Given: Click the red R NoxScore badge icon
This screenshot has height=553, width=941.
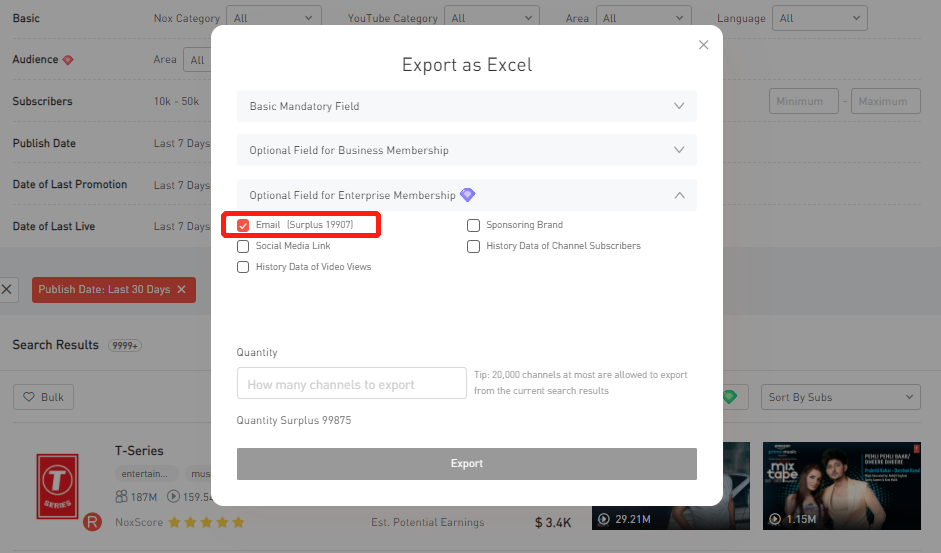Looking at the screenshot, I should point(92,521).
